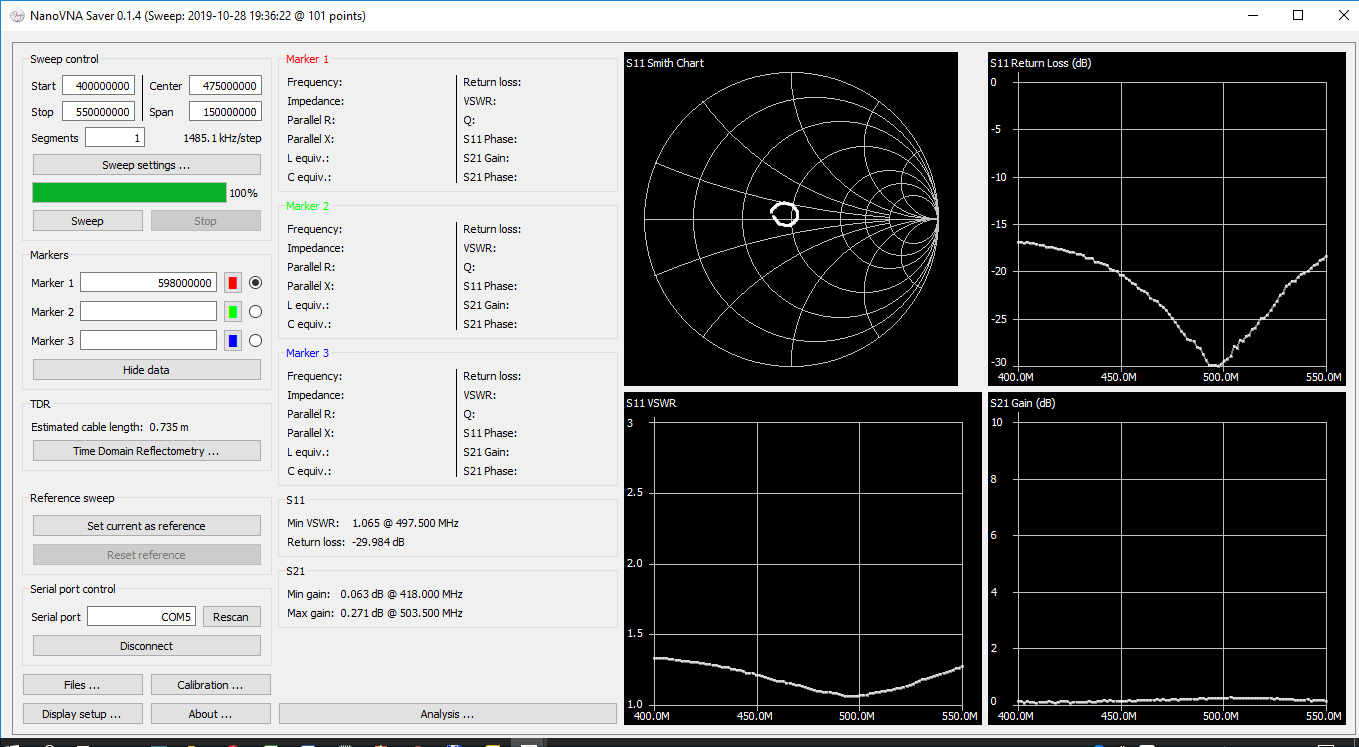The width and height of the screenshot is (1359, 747).
Task: Edit the Start frequency field
Action: [x=98, y=85]
